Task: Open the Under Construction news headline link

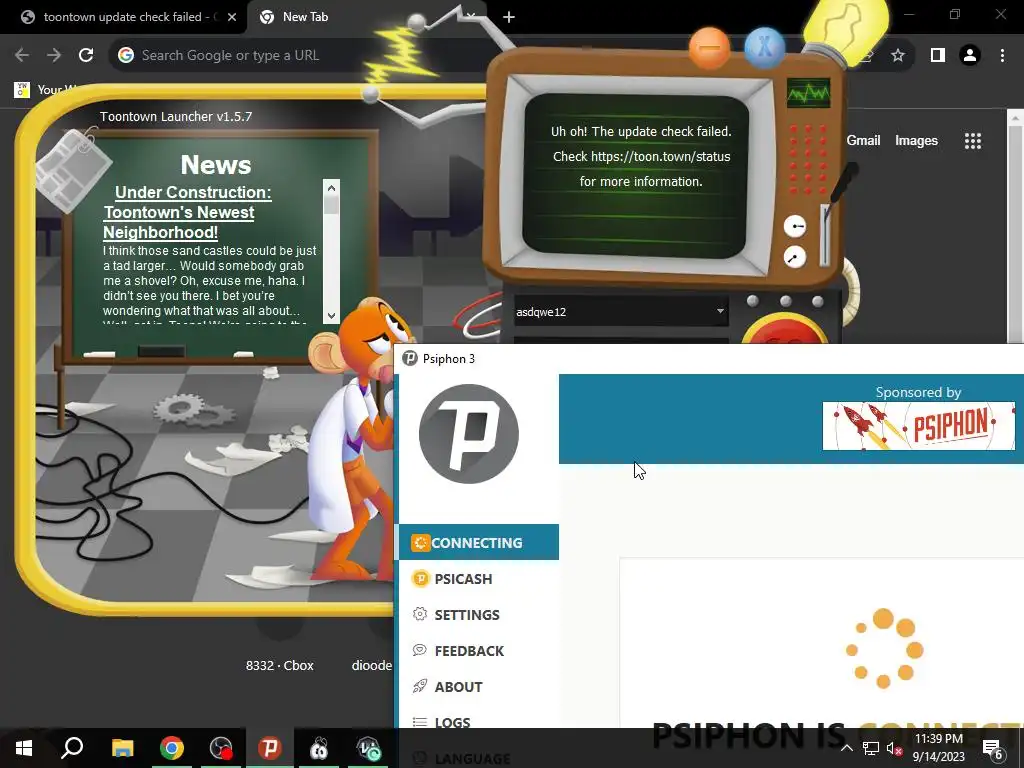Action: (x=187, y=212)
